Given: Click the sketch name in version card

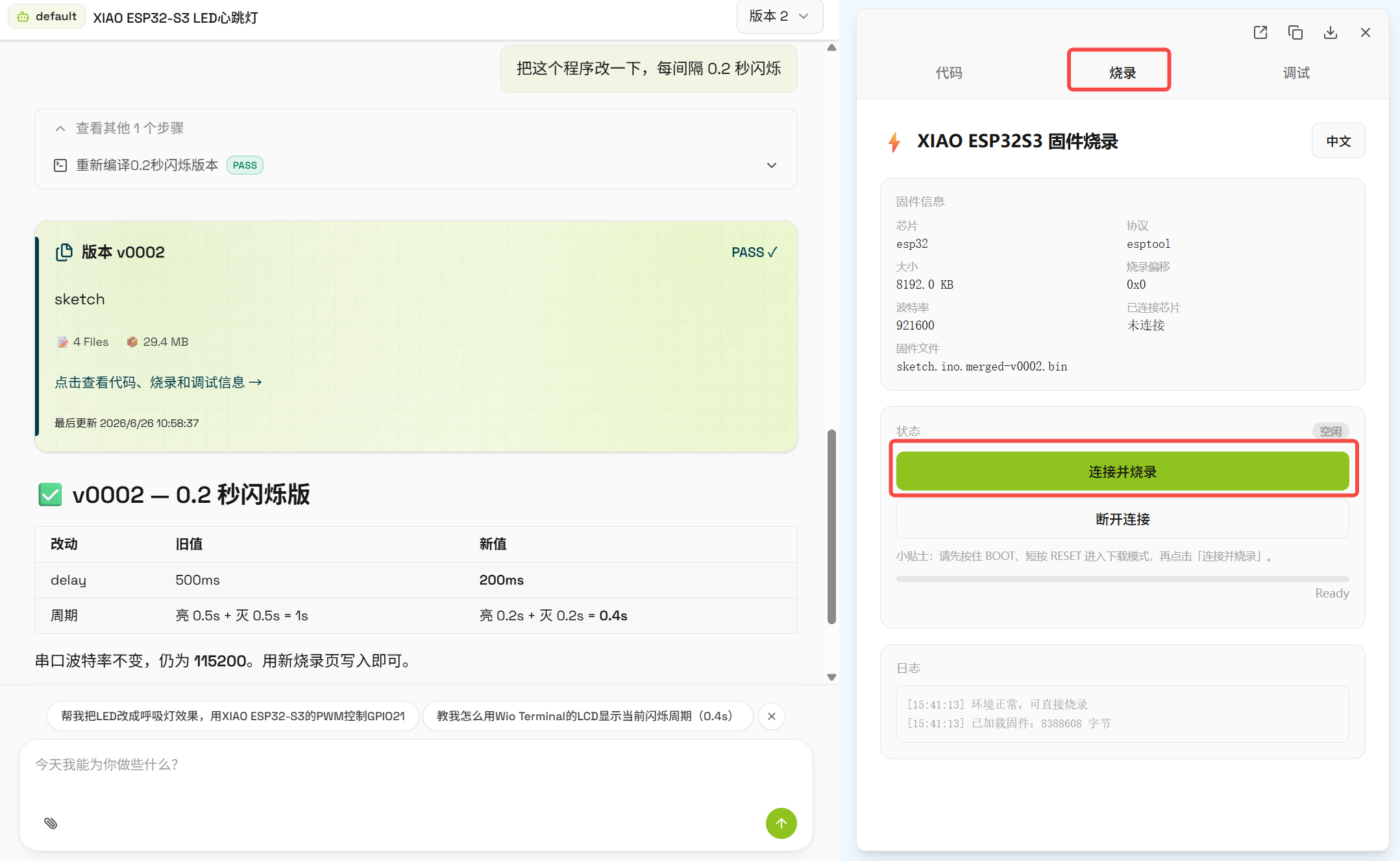Looking at the screenshot, I should coord(79,299).
